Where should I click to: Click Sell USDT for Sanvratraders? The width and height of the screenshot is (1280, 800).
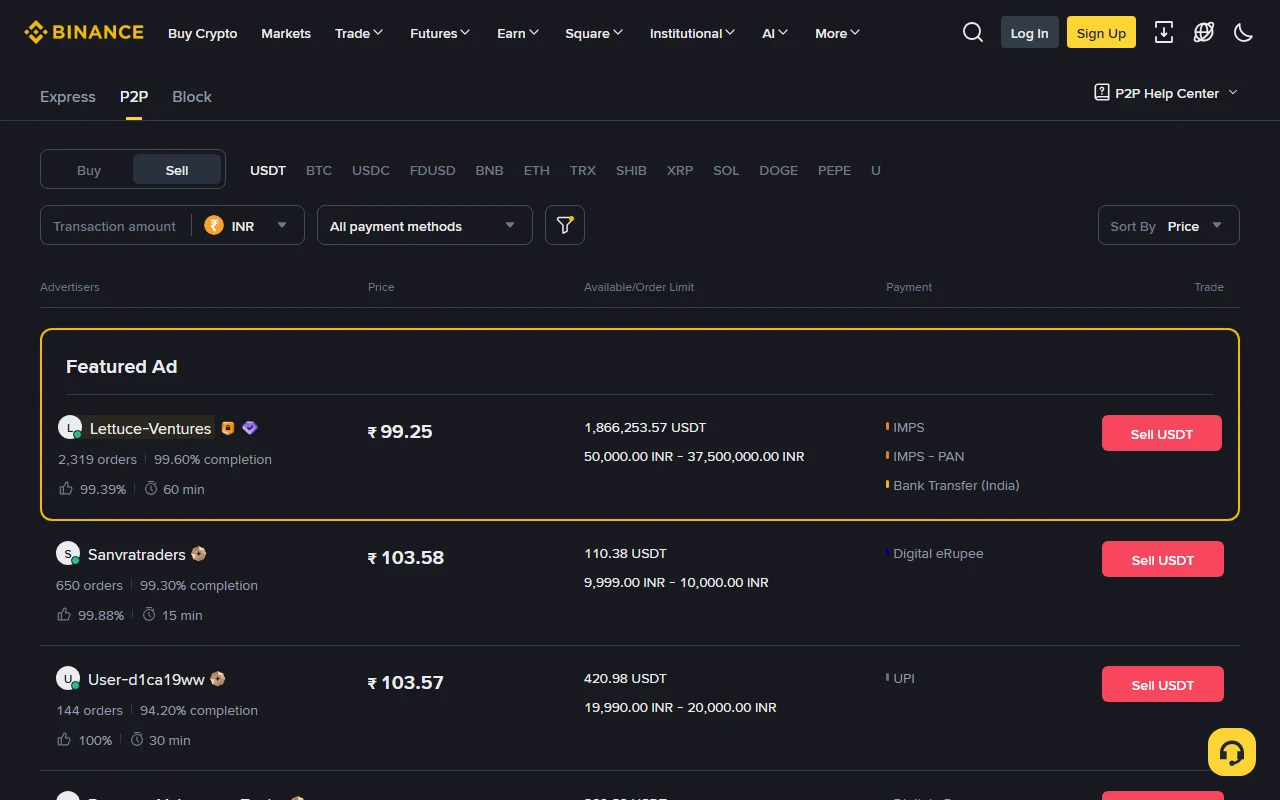pos(1163,559)
